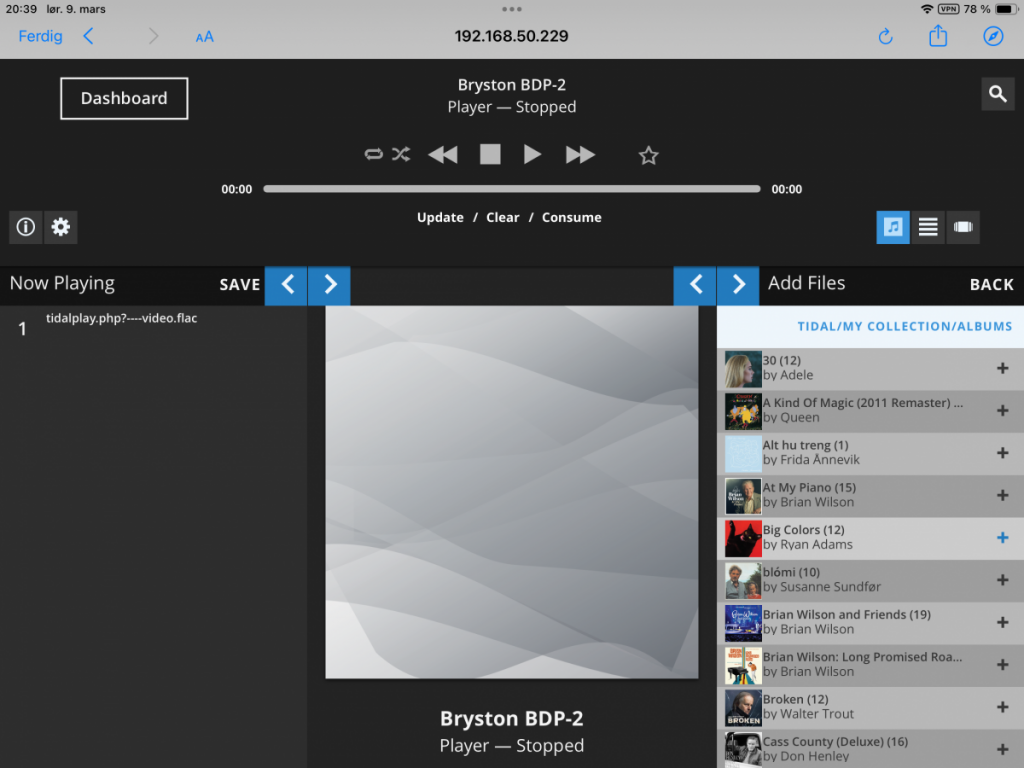Collapse Now Playing panel with left arrow
Image resolution: width=1024 pixels, height=768 pixels.
coord(287,285)
